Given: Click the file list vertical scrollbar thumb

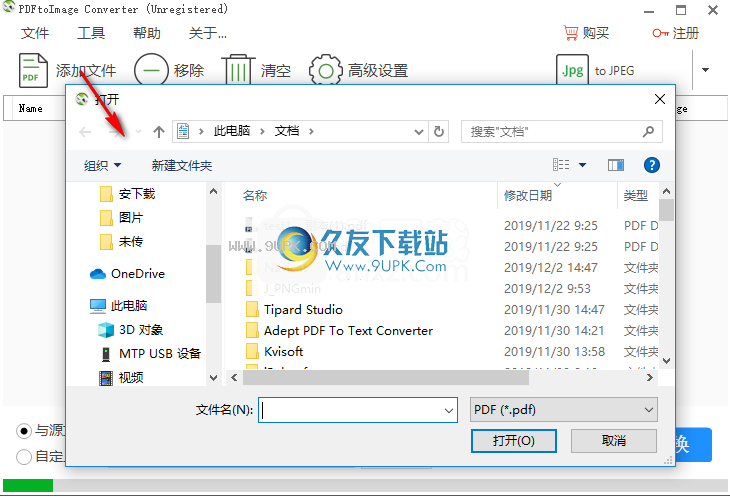Looking at the screenshot, I should (x=666, y=210).
